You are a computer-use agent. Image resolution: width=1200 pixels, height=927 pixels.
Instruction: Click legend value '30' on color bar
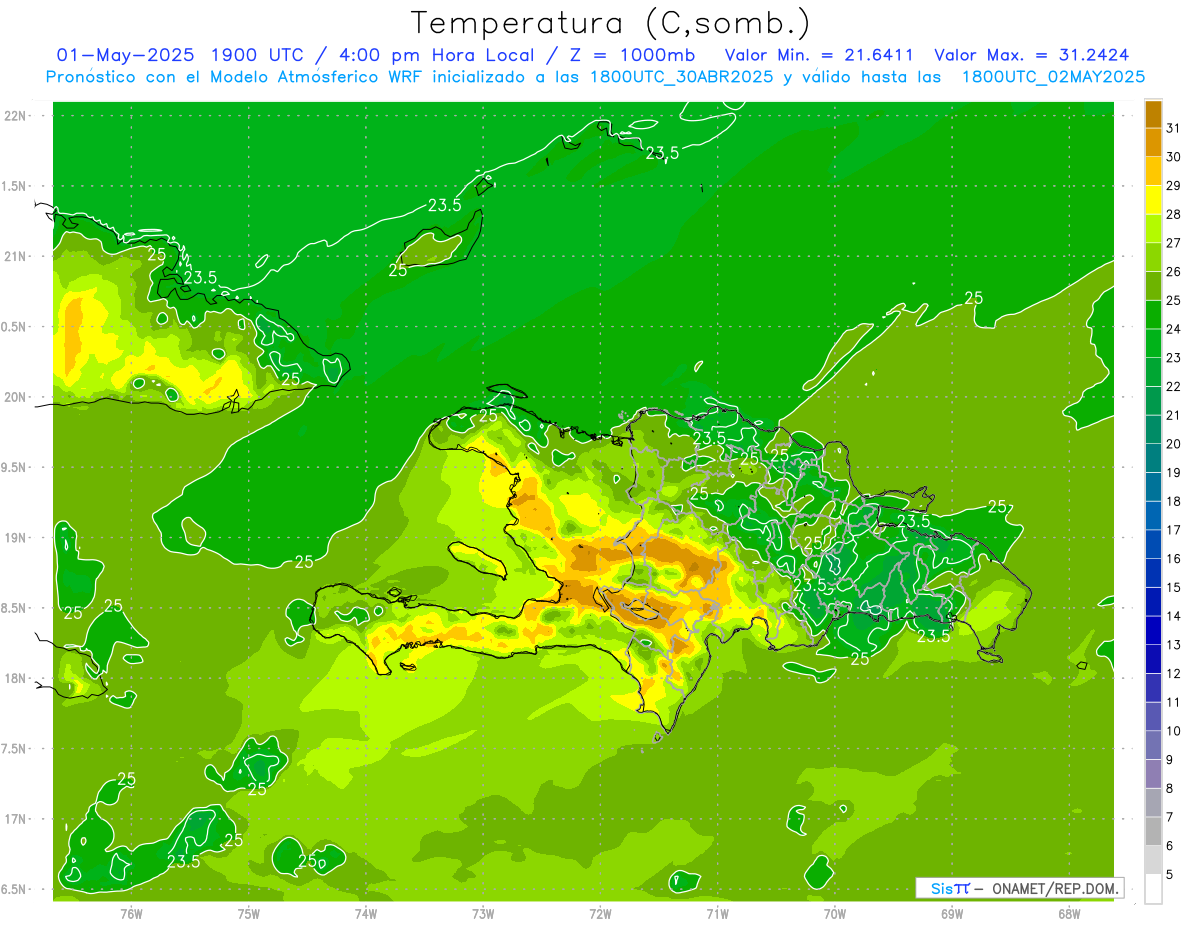pos(1173,157)
